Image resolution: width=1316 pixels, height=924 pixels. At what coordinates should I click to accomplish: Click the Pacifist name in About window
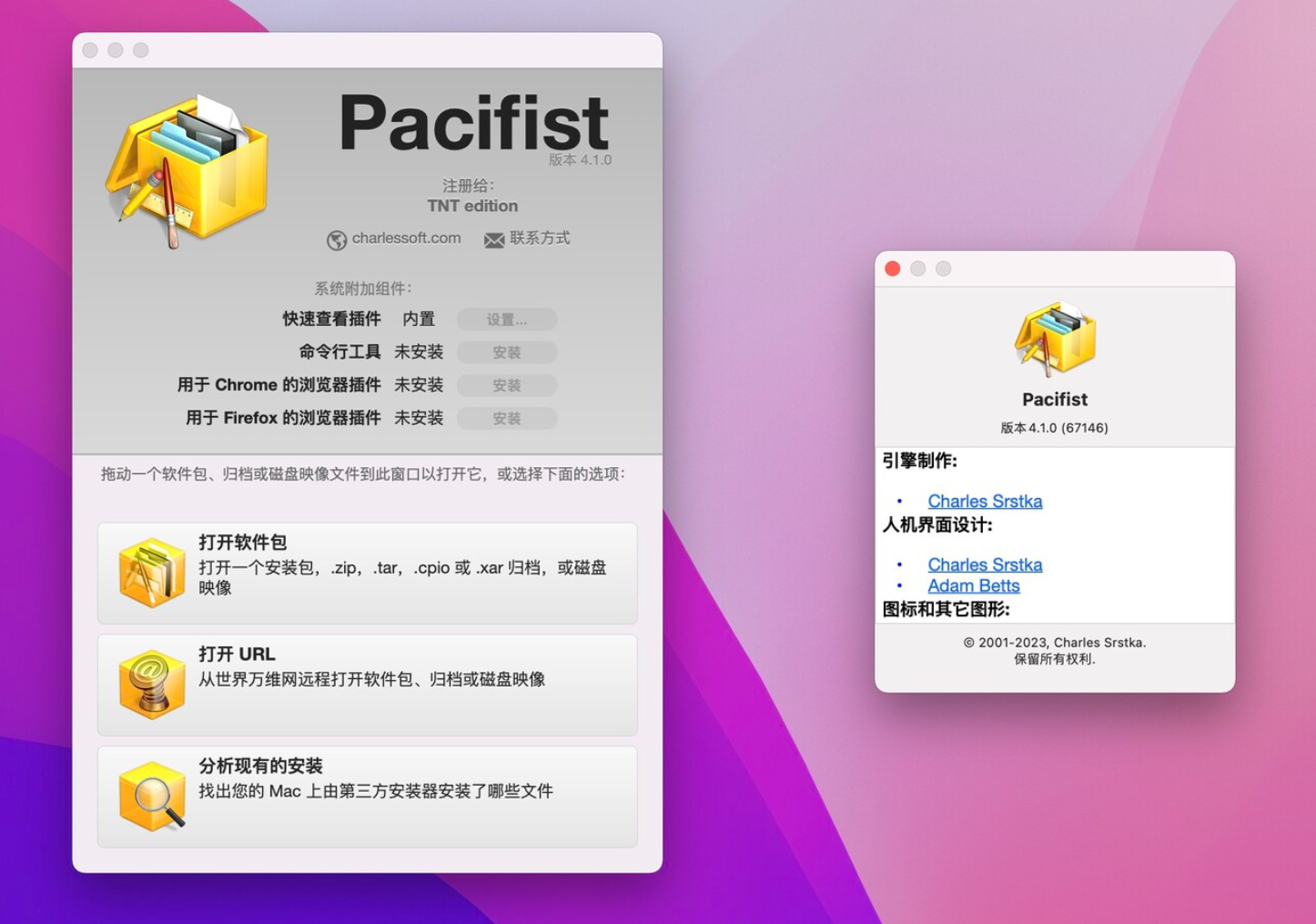(1055, 400)
